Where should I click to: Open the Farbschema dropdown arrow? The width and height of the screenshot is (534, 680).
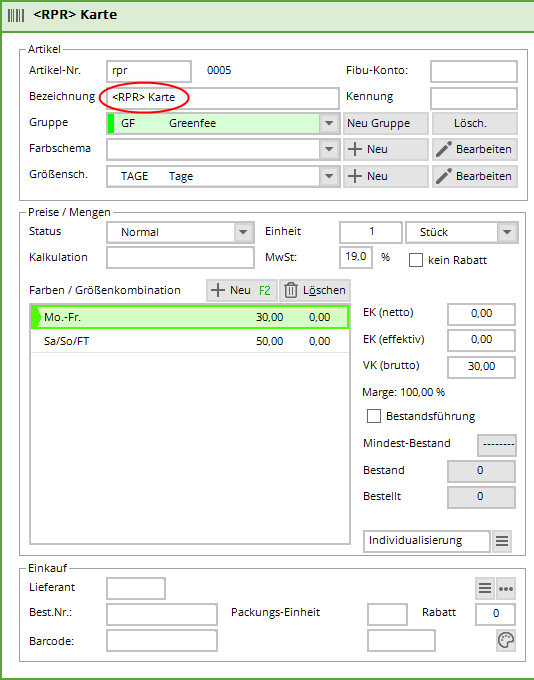click(x=329, y=149)
